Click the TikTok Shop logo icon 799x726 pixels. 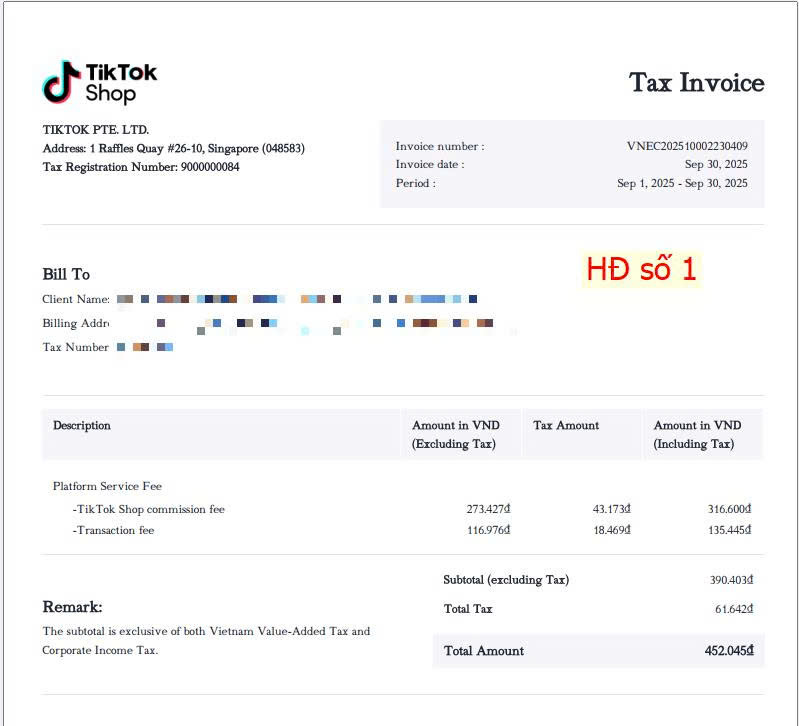click(61, 82)
